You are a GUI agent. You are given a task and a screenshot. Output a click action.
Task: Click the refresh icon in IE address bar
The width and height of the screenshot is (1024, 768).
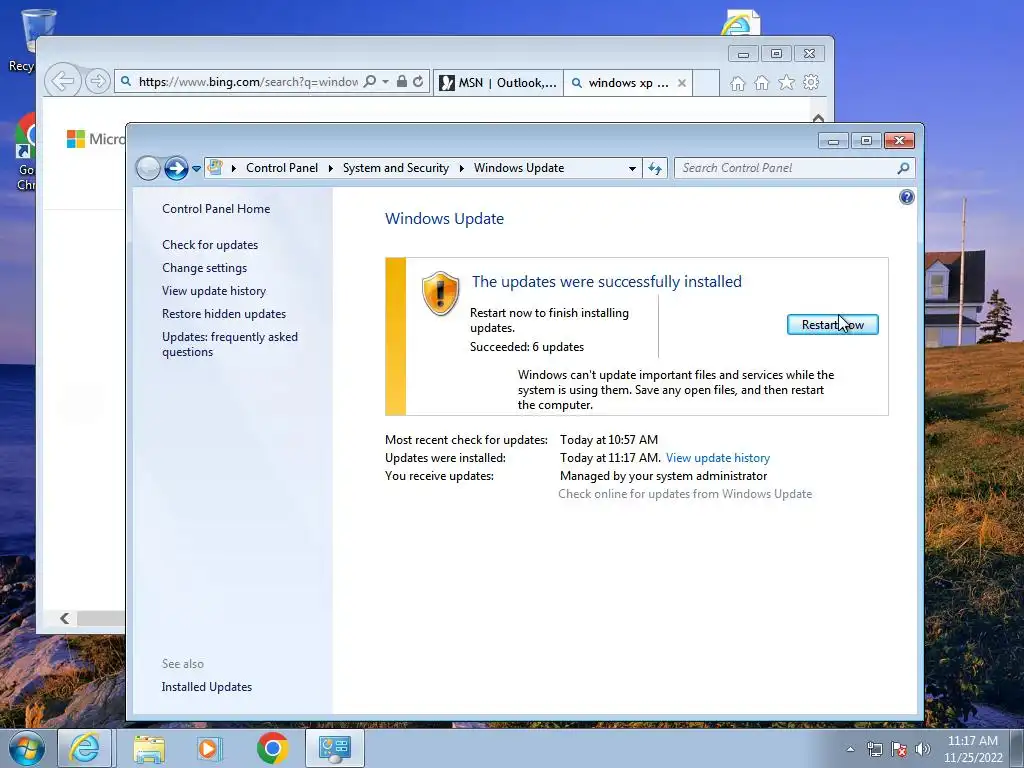point(418,82)
